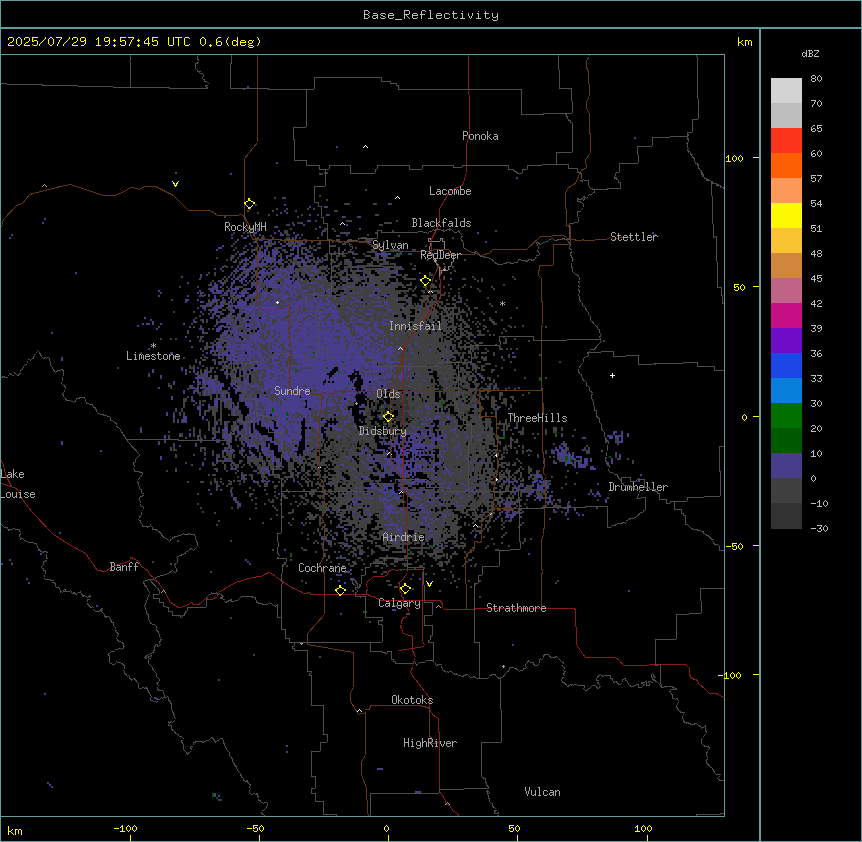The height and width of the screenshot is (842, 862).
Task: Click the yellow diamond marker below RedDeer
Action: point(426,281)
